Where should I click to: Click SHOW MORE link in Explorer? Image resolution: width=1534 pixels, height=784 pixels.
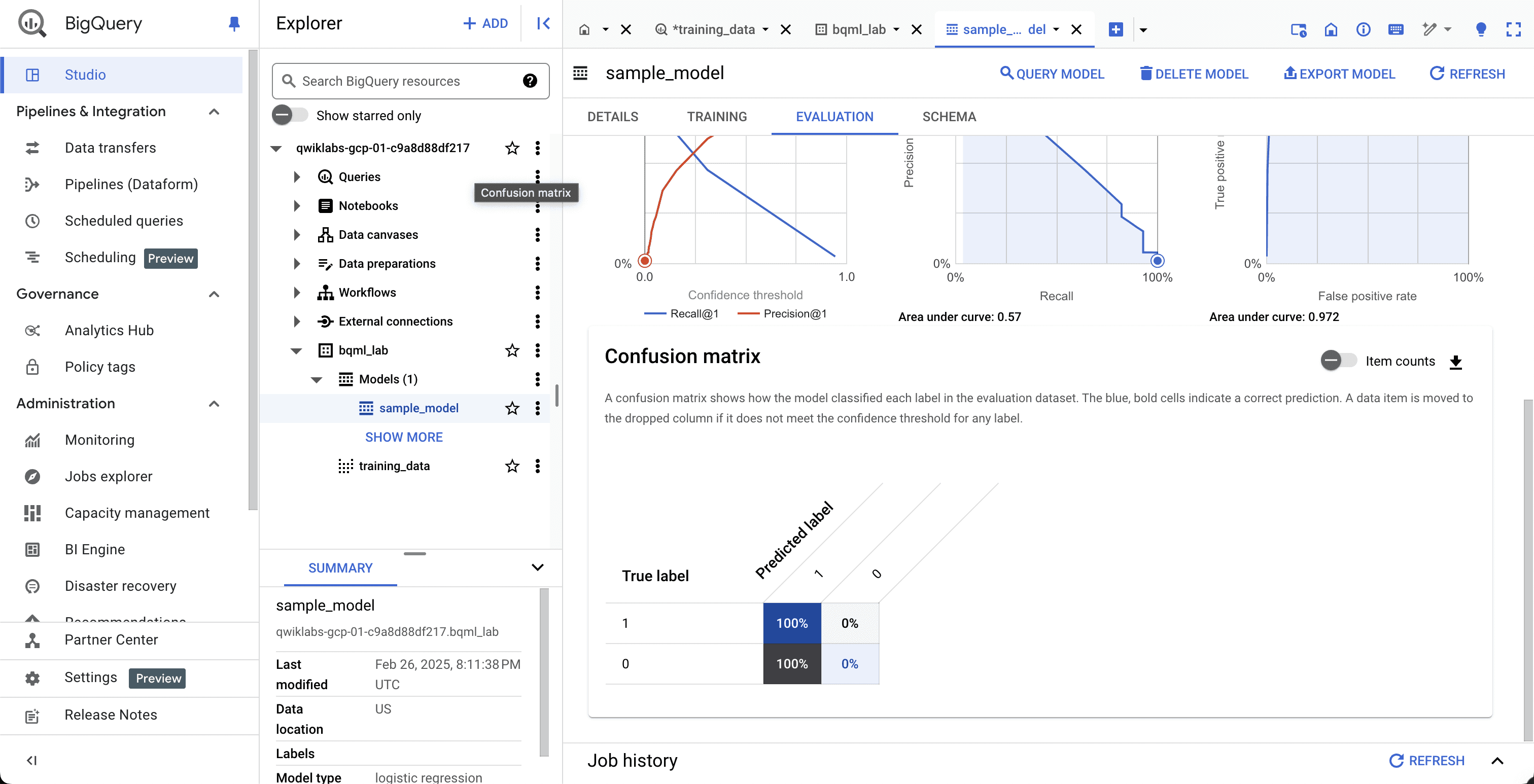[404, 437]
